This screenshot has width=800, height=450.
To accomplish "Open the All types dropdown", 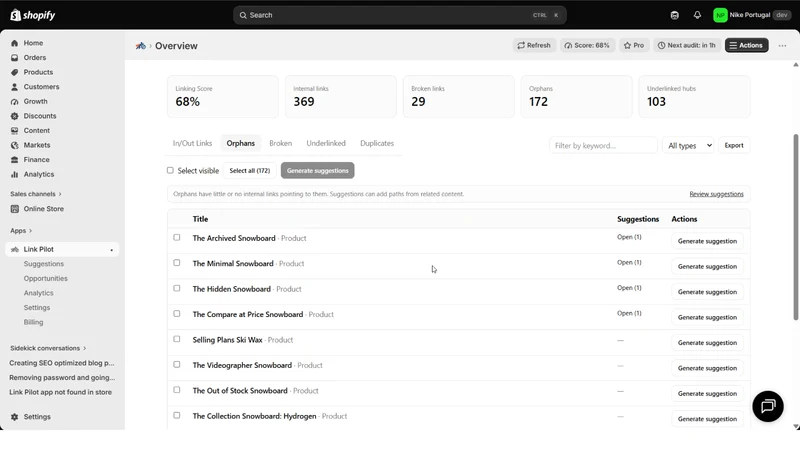I will pos(688,145).
